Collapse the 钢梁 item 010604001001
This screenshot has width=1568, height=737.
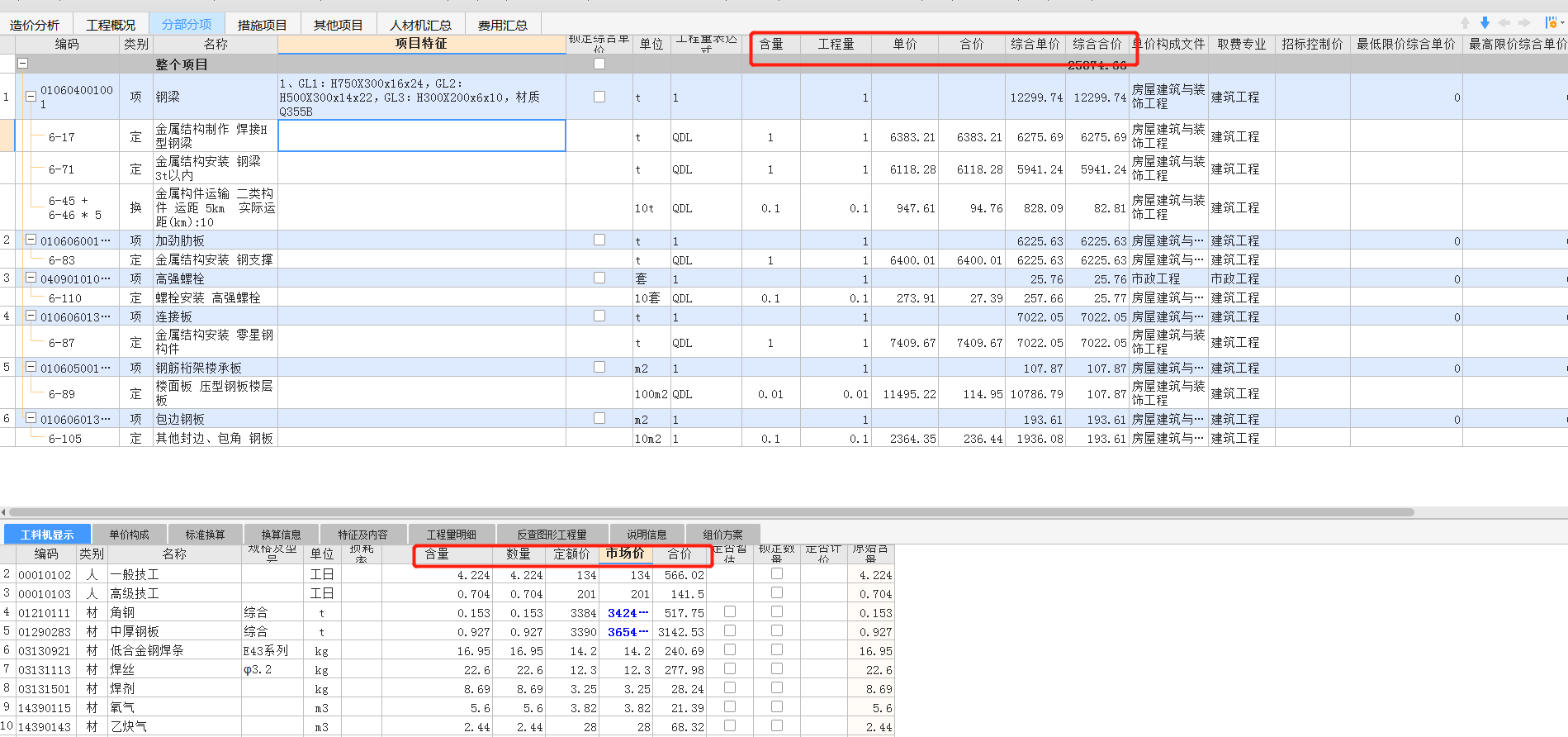[31, 97]
